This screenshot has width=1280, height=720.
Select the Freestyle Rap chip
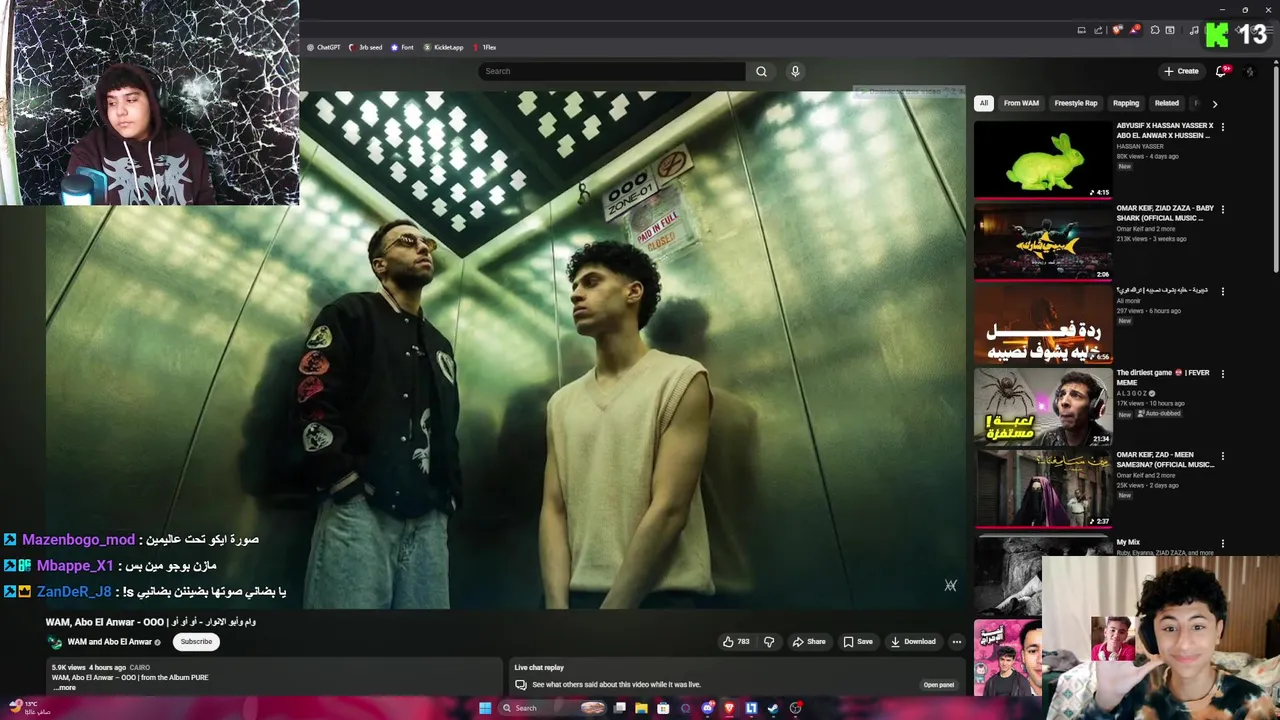[x=1076, y=103]
